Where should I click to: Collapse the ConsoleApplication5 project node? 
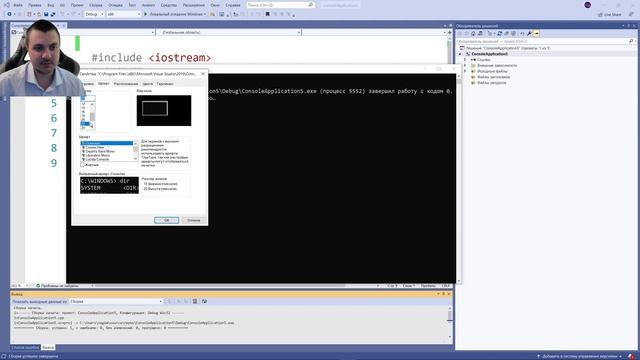[x=460, y=54]
